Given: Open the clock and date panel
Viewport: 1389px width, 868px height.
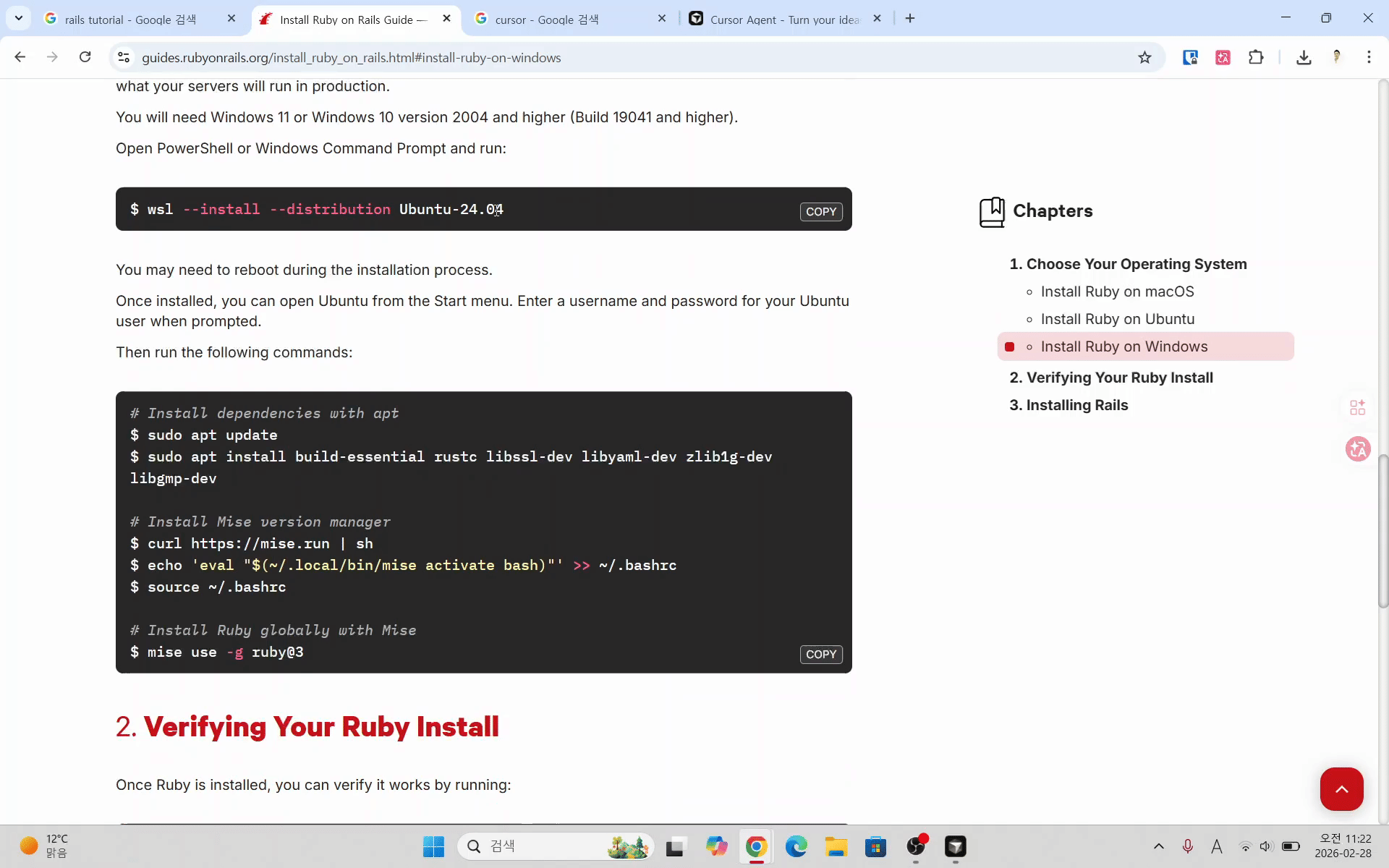Looking at the screenshot, I should pyautogui.click(x=1343, y=846).
